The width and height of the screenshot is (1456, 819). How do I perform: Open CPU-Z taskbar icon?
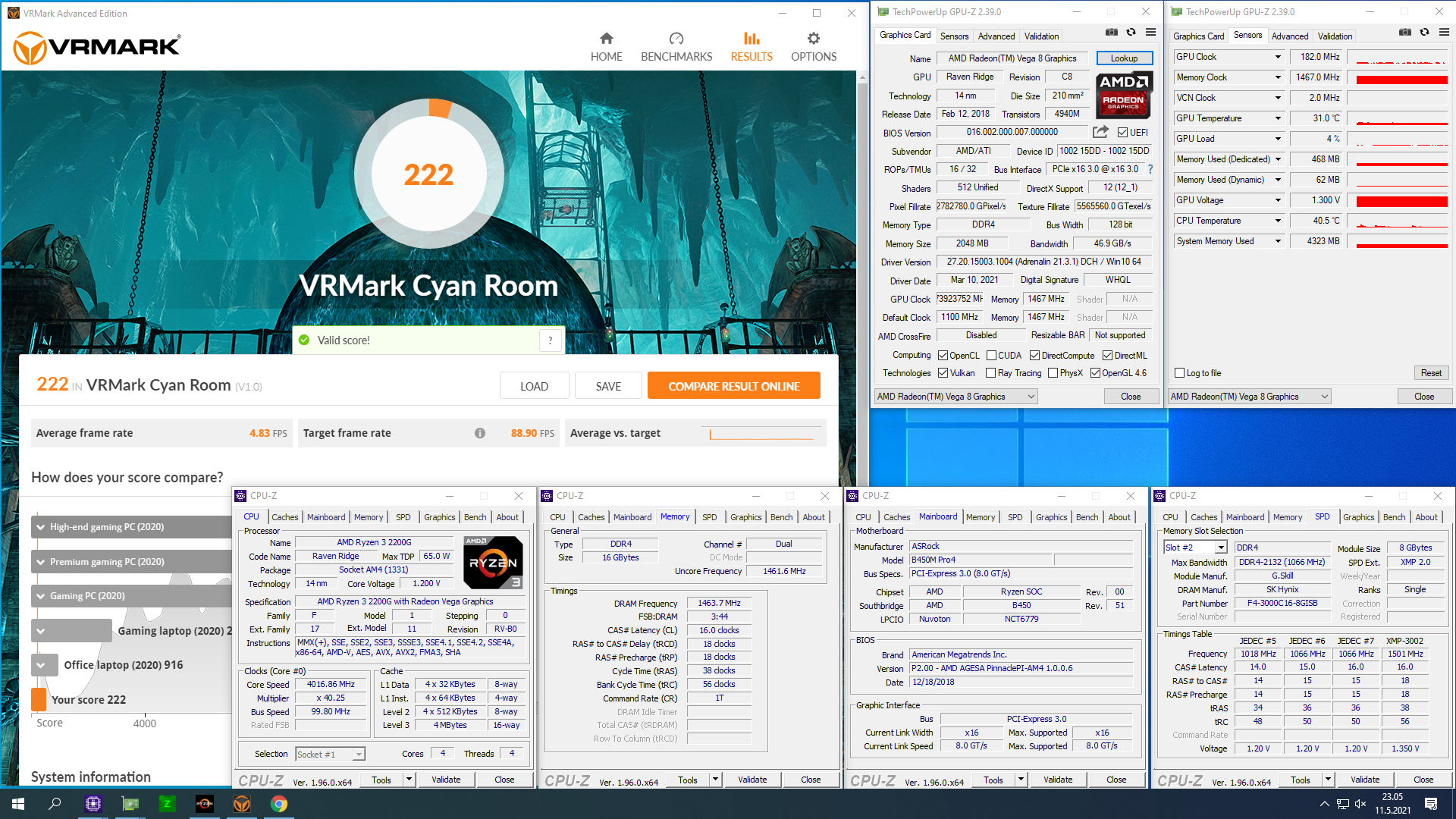93,804
